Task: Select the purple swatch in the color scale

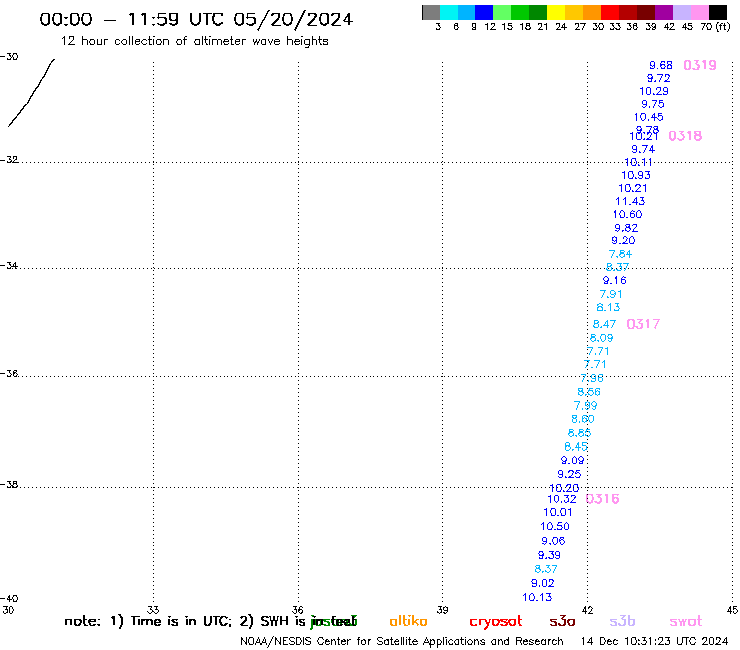Action: click(x=664, y=12)
